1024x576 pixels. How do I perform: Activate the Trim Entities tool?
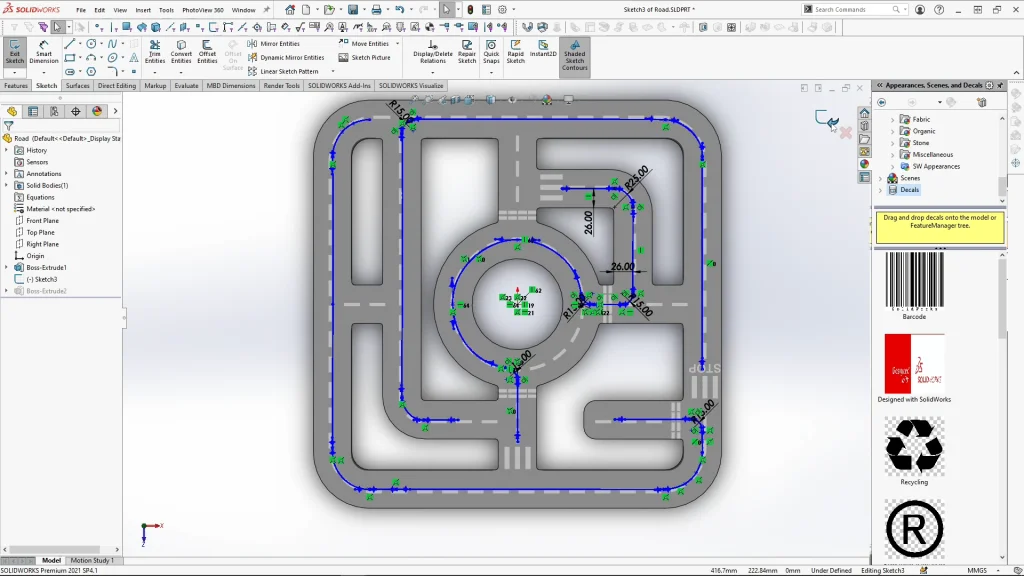(x=155, y=52)
